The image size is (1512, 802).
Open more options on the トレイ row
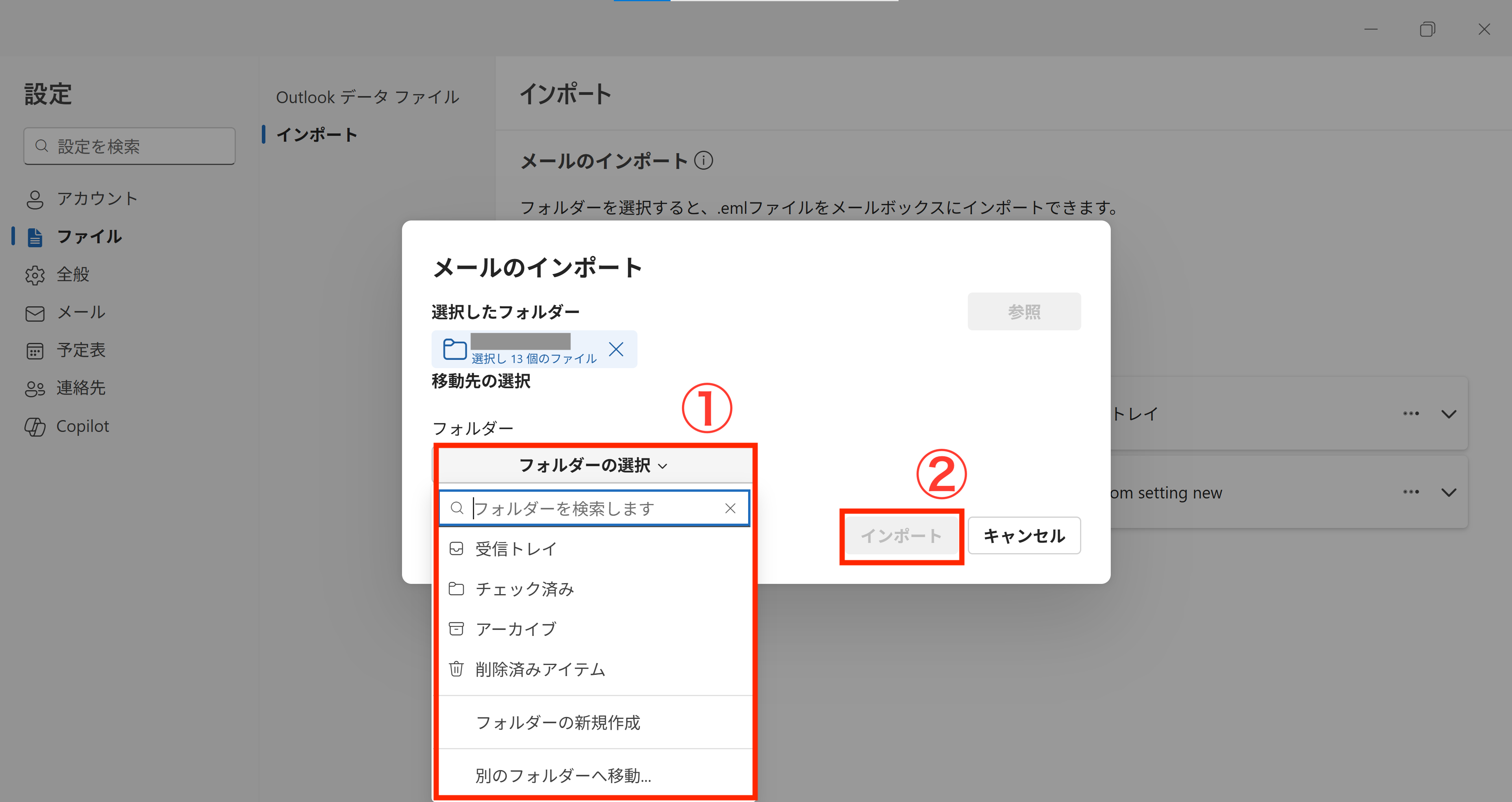click(1411, 413)
